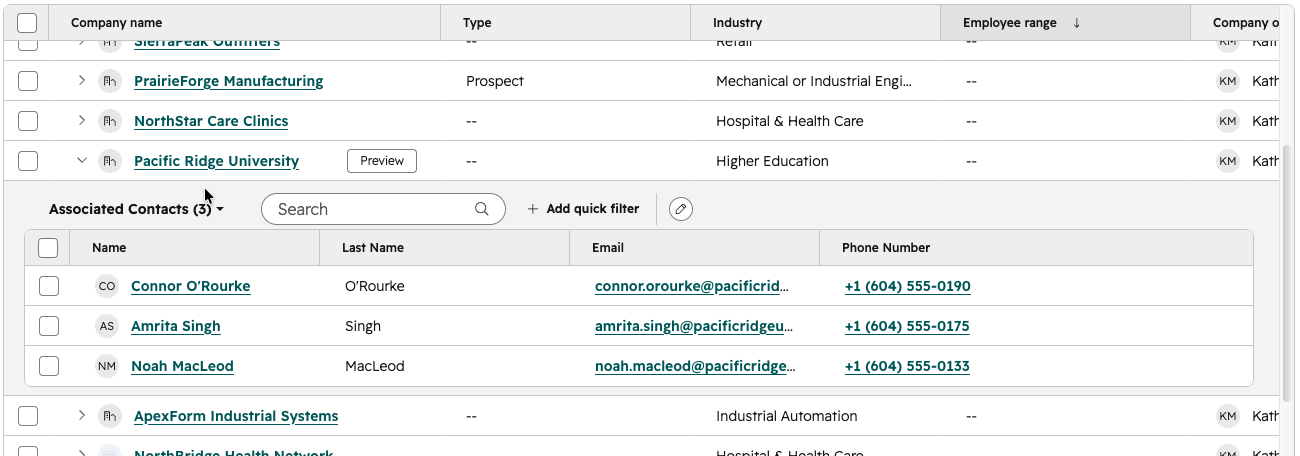
Task: Tick the select-all contacts checkbox
Action: tap(48, 248)
